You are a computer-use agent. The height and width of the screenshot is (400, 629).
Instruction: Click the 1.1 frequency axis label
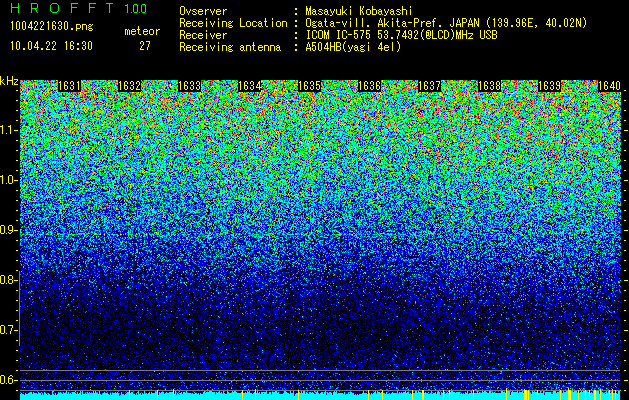point(7,130)
